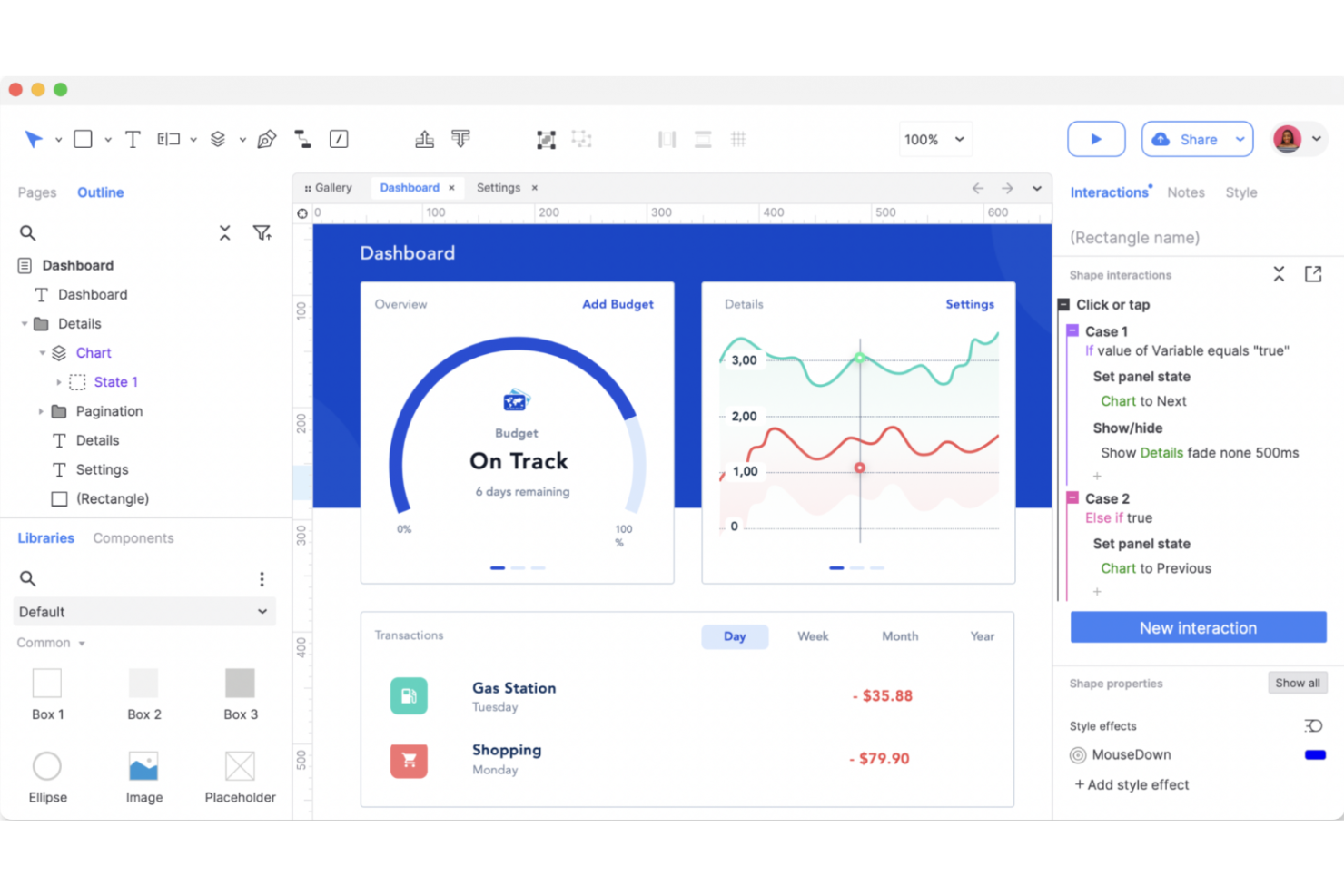1344x896 pixels.
Task: Select the connector tool
Action: click(302, 139)
